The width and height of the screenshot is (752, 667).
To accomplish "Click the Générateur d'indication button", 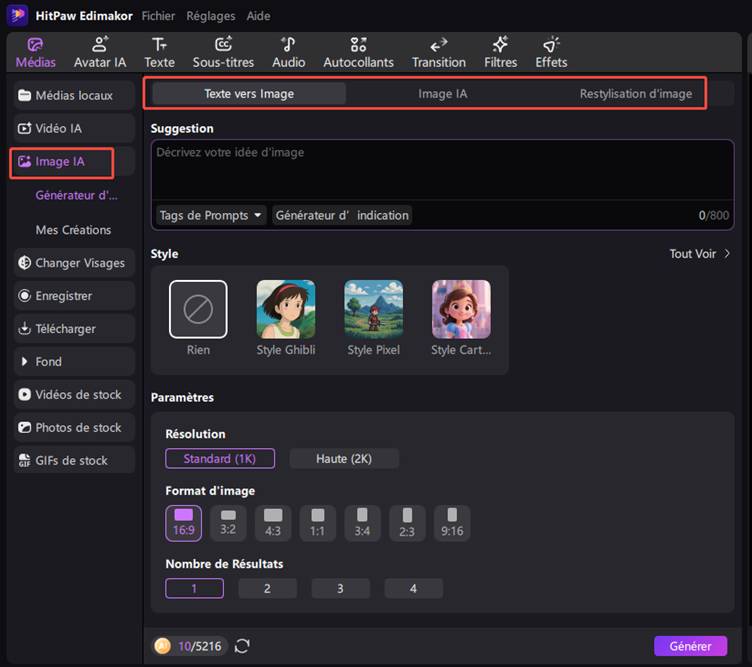I will point(342,215).
